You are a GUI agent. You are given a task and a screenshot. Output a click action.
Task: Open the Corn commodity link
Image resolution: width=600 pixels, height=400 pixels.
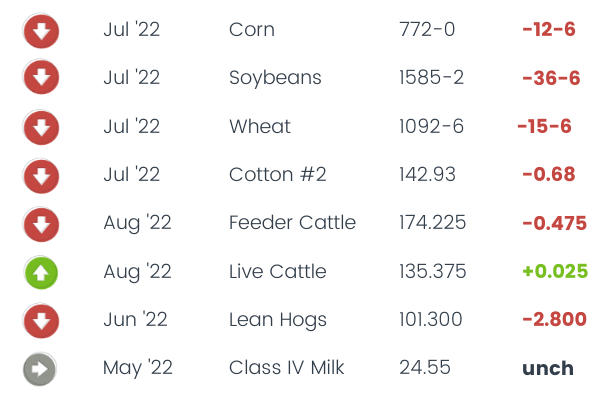pyautogui.click(x=251, y=30)
